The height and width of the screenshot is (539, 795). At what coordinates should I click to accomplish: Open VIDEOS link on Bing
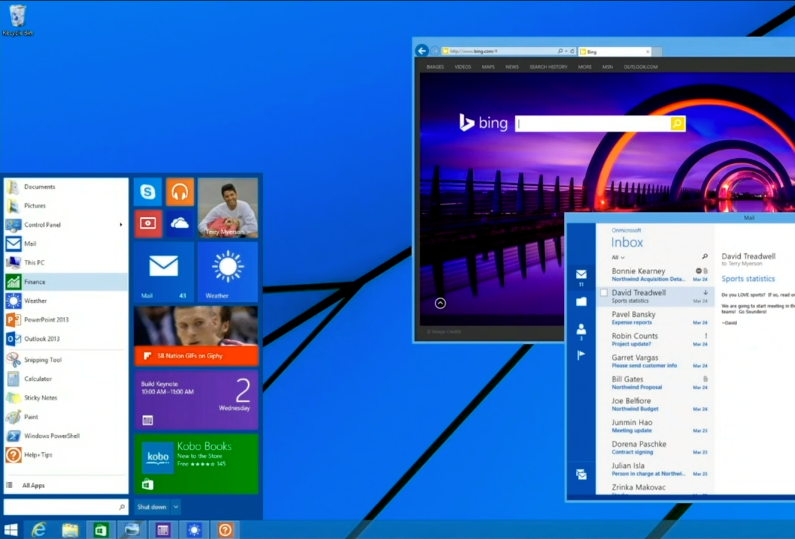[462, 67]
